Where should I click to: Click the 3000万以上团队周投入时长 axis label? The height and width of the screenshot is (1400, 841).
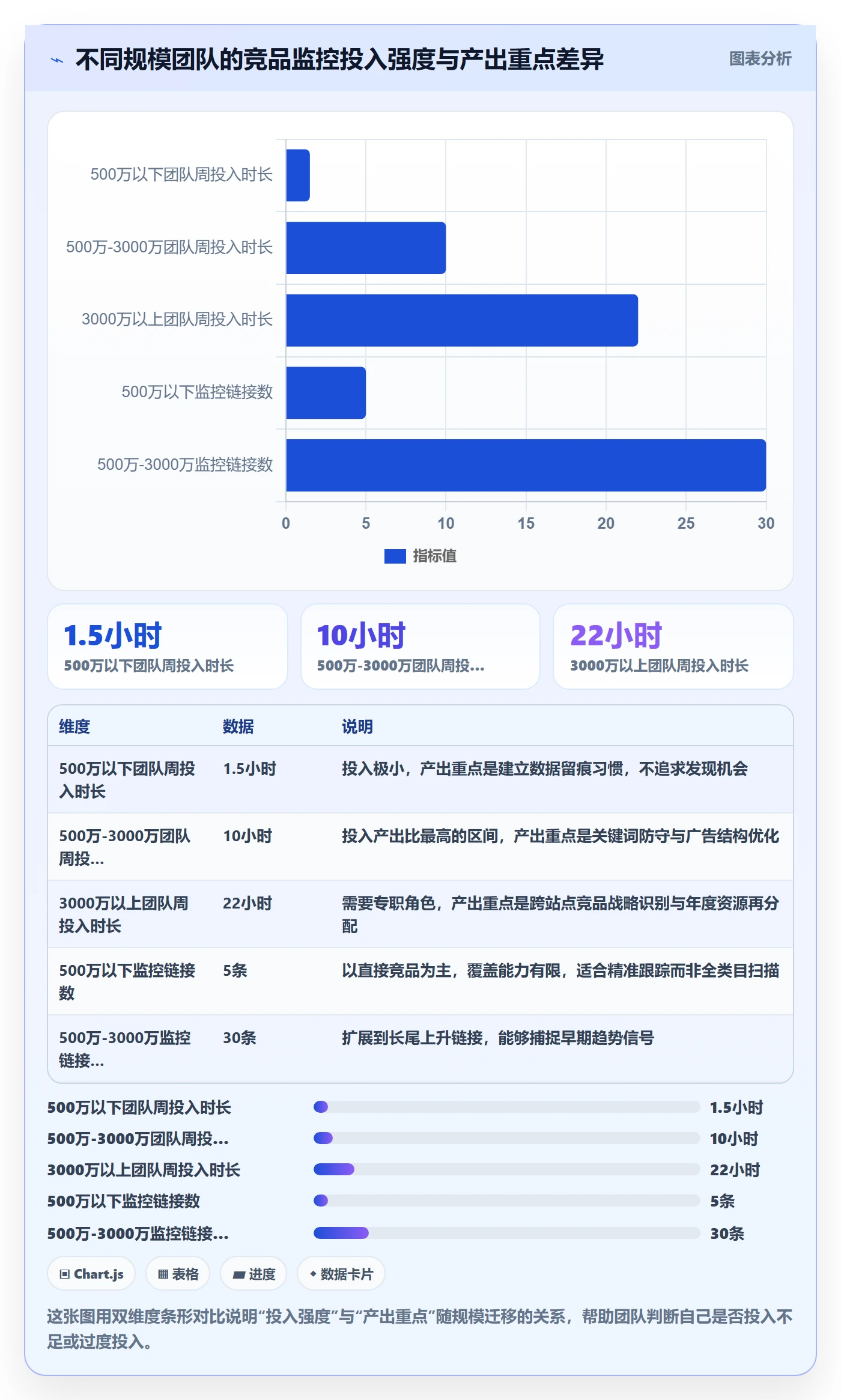pyautogui.click(x=177, y=320)
